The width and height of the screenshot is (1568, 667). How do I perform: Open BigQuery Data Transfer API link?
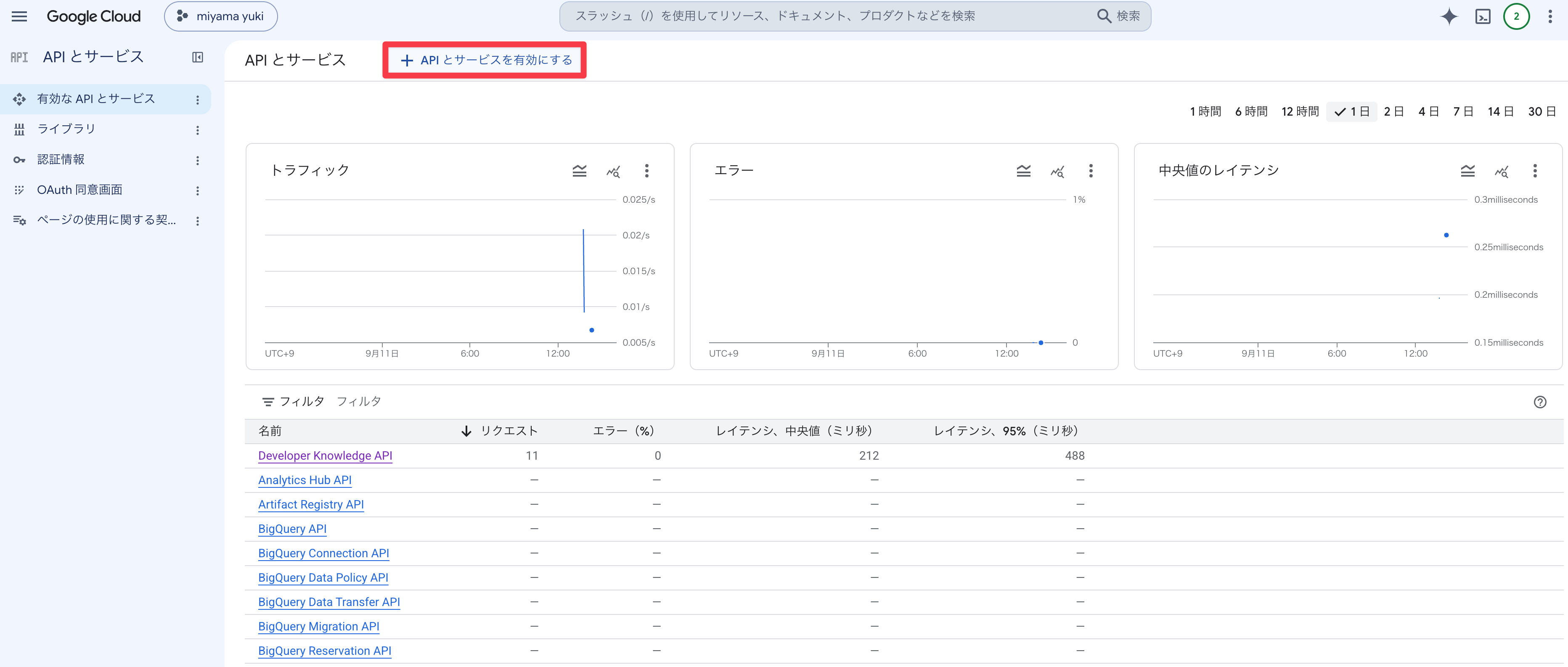click(x=328, y=602)
